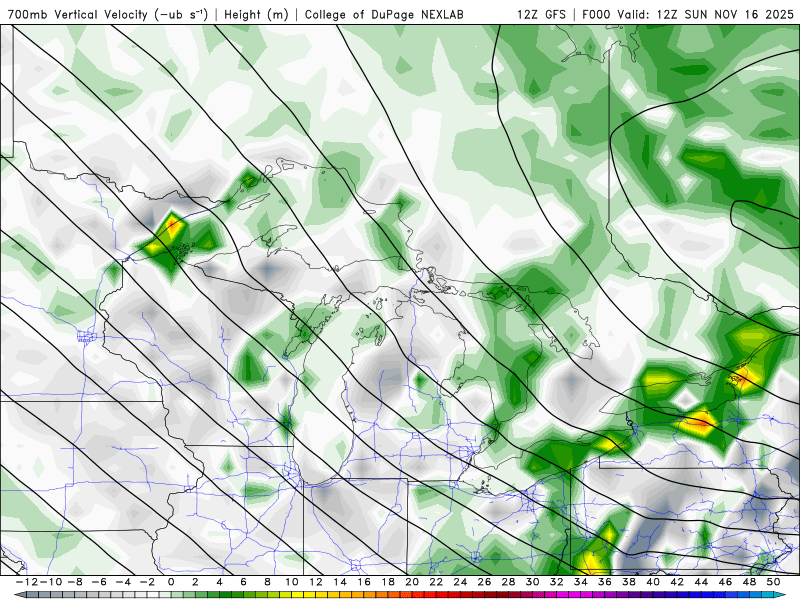Viewport: 800px width, 600px height.
Task: Click the '-6' color scale label
Action: [x=99, y=582]
